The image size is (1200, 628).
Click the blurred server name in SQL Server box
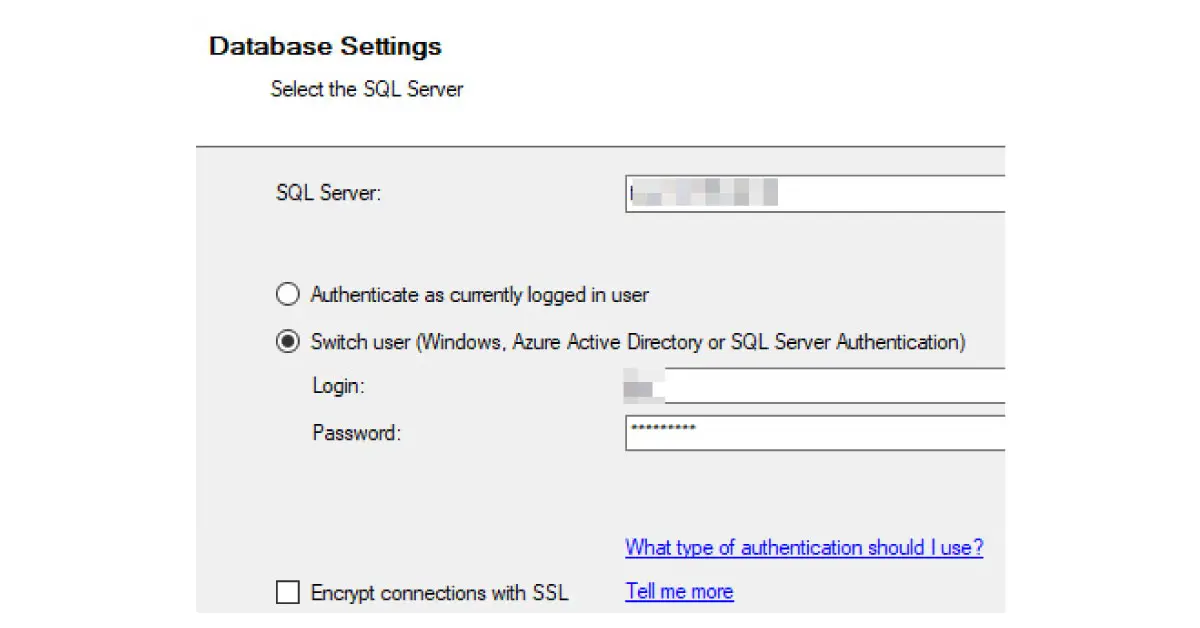click(704, 193)
